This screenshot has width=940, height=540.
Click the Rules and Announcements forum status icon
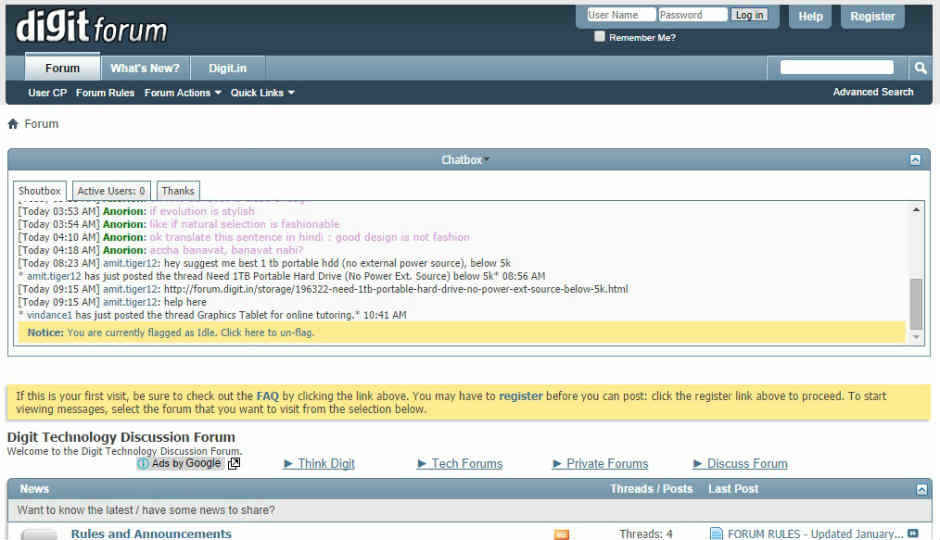tap(40, 534)
